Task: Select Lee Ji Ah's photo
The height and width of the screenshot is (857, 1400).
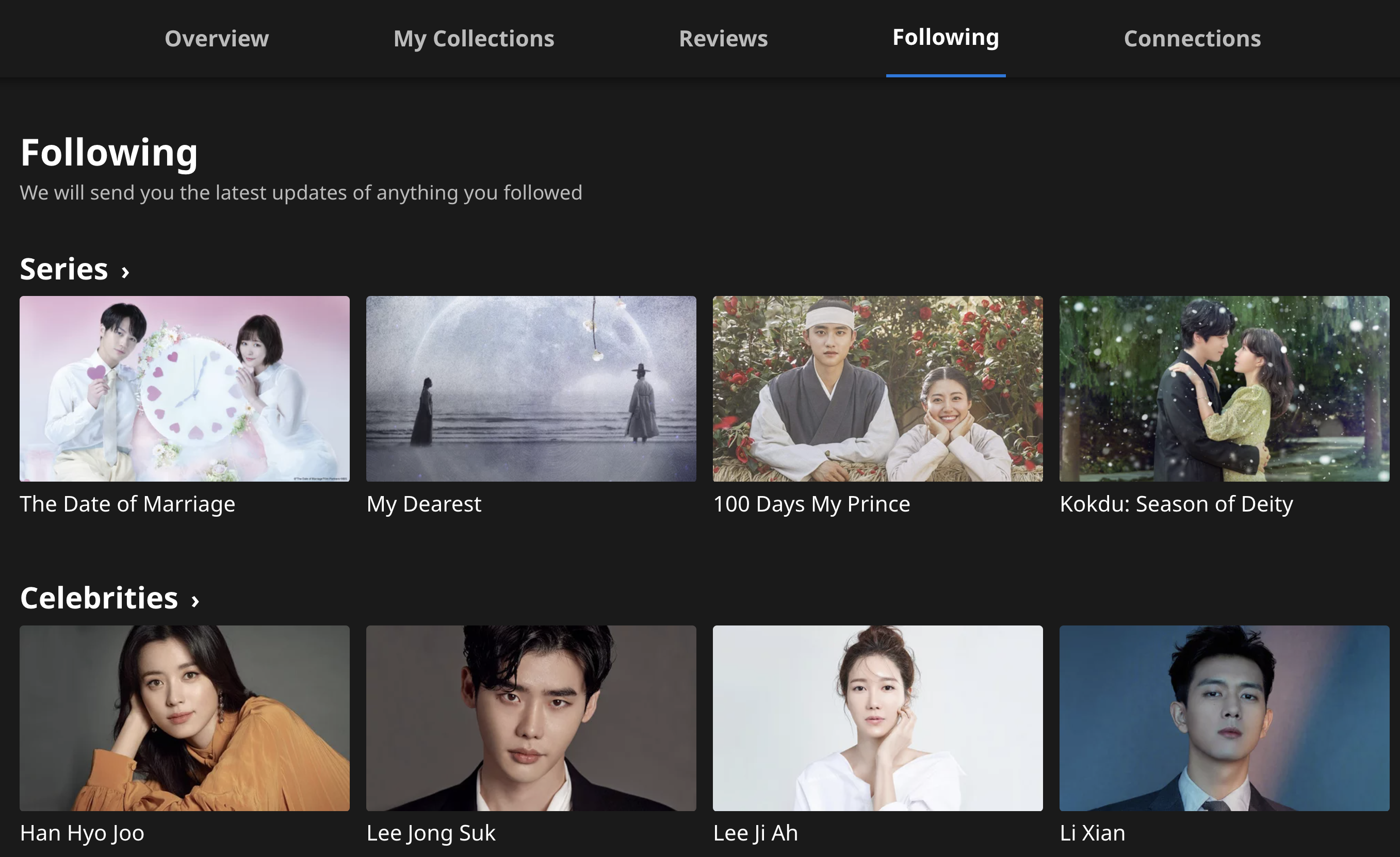Action: [878, 718]
